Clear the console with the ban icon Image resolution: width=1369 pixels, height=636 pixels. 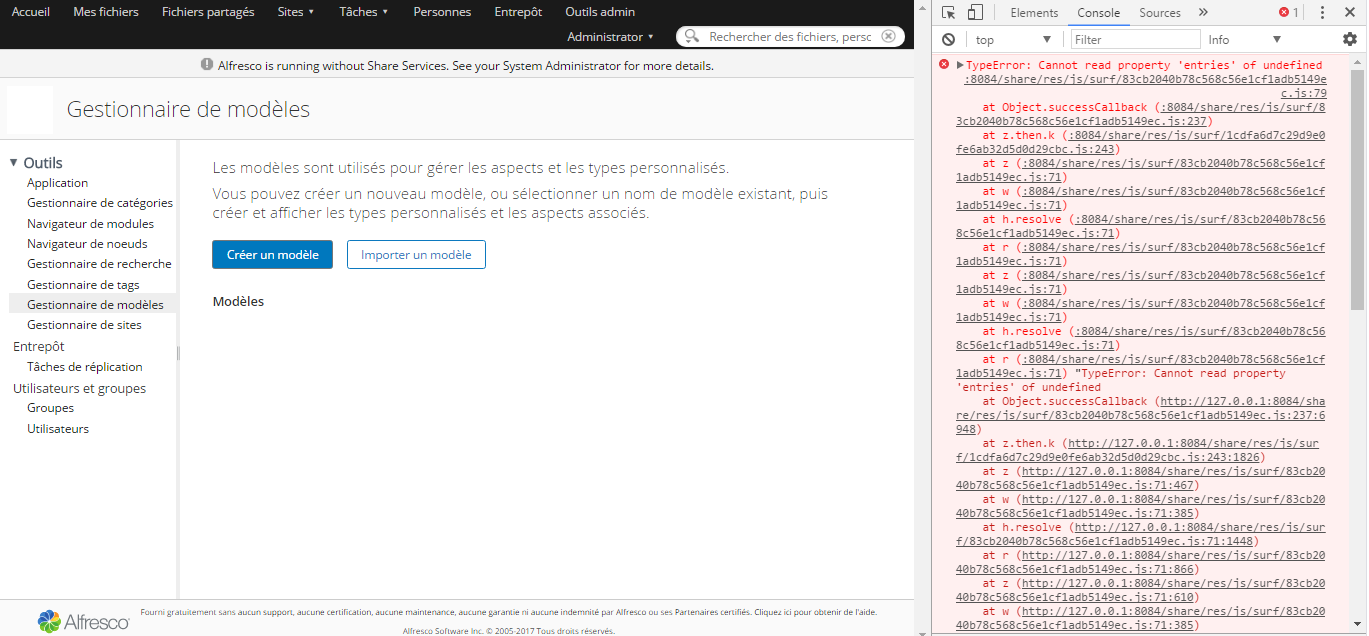pyautogui.click(x=948, y=39)
